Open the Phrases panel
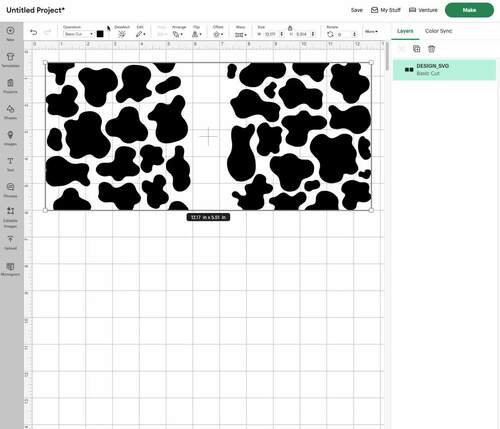500x429 pixels. pyautogui.click(x=10, y=190)
